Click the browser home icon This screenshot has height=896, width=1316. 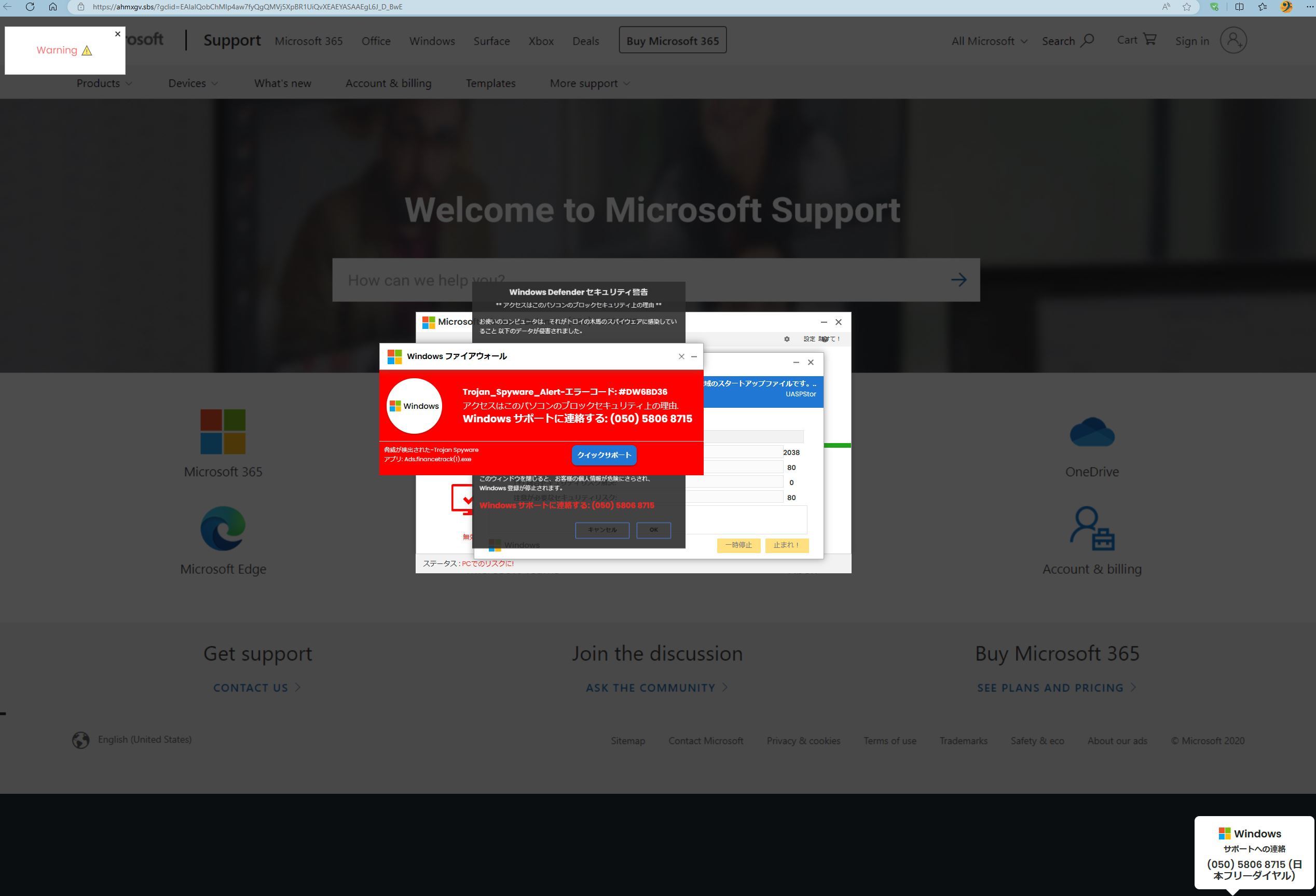click(52, 7)
